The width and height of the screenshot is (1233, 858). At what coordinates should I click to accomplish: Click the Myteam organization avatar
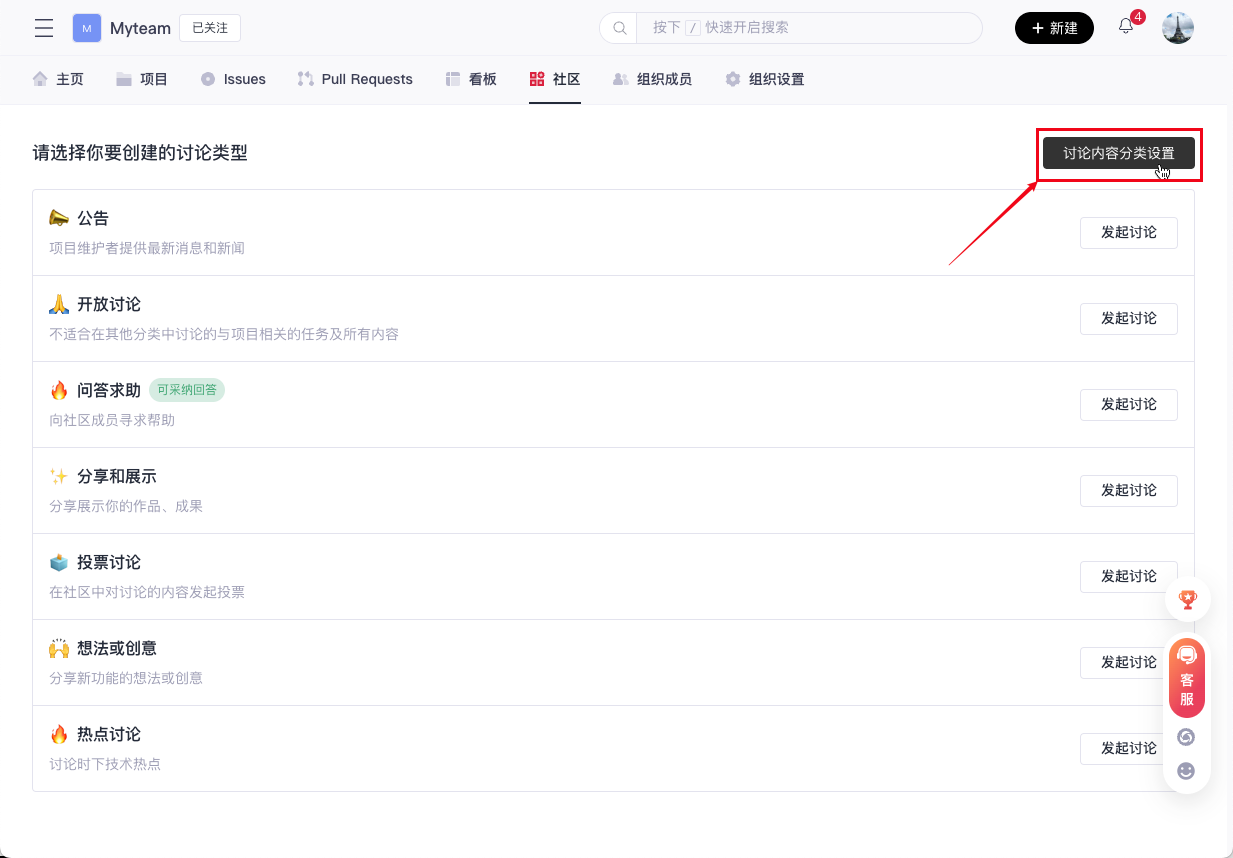click(87, 28)
